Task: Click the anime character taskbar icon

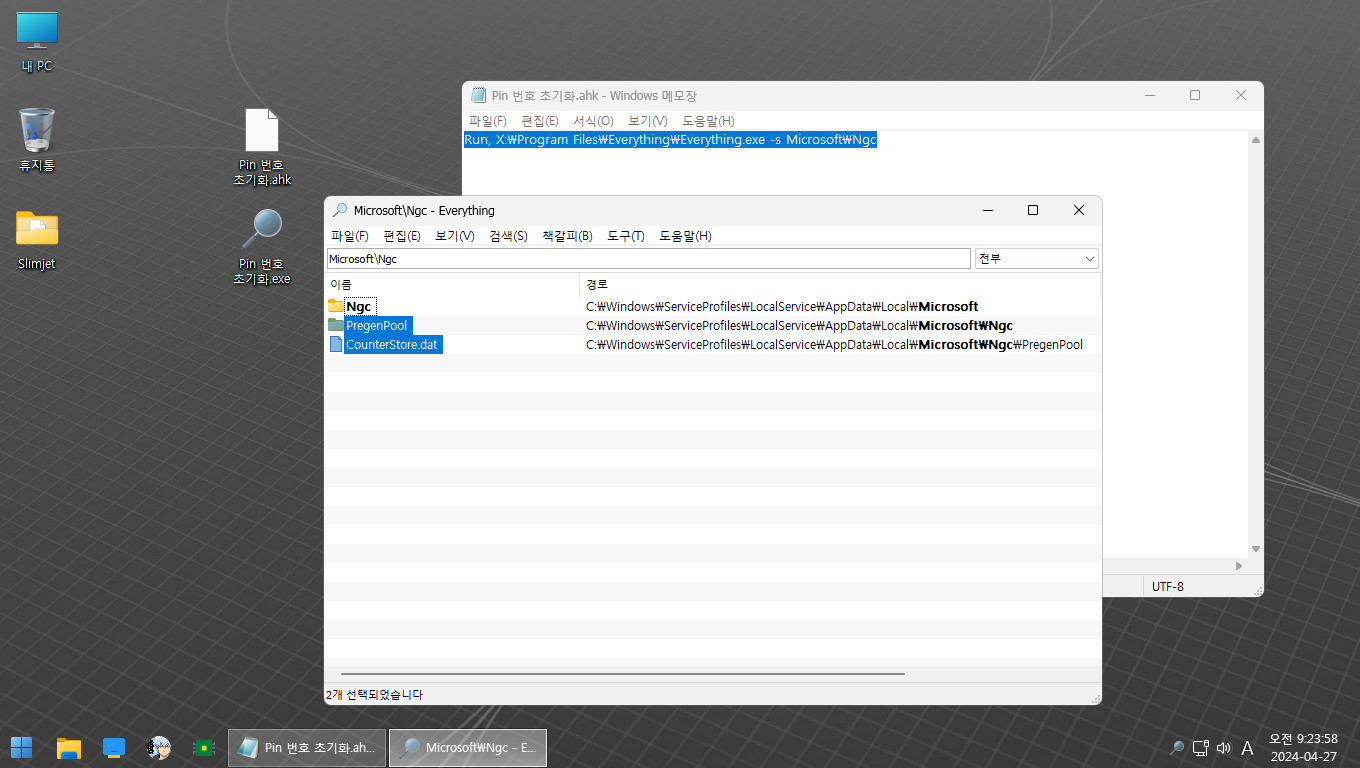Action: point(159,747)
